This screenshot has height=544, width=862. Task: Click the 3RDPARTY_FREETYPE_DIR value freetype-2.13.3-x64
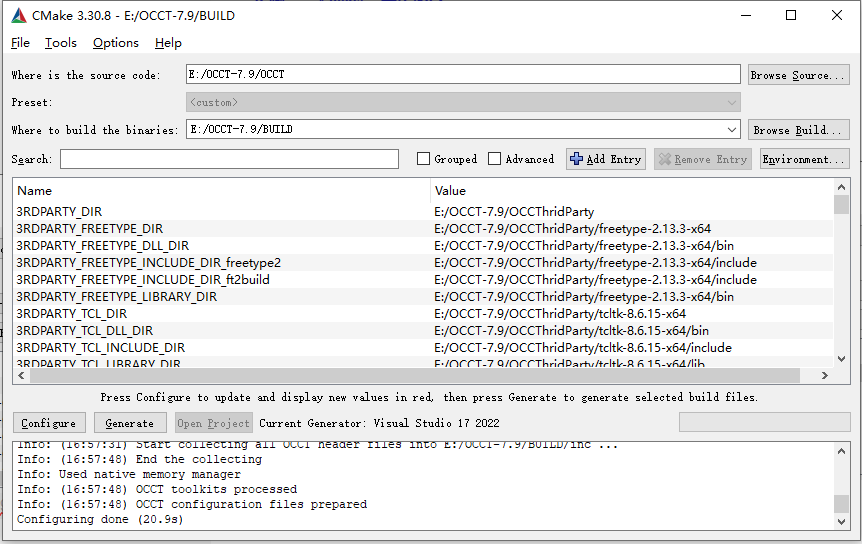tap(572, 229)
